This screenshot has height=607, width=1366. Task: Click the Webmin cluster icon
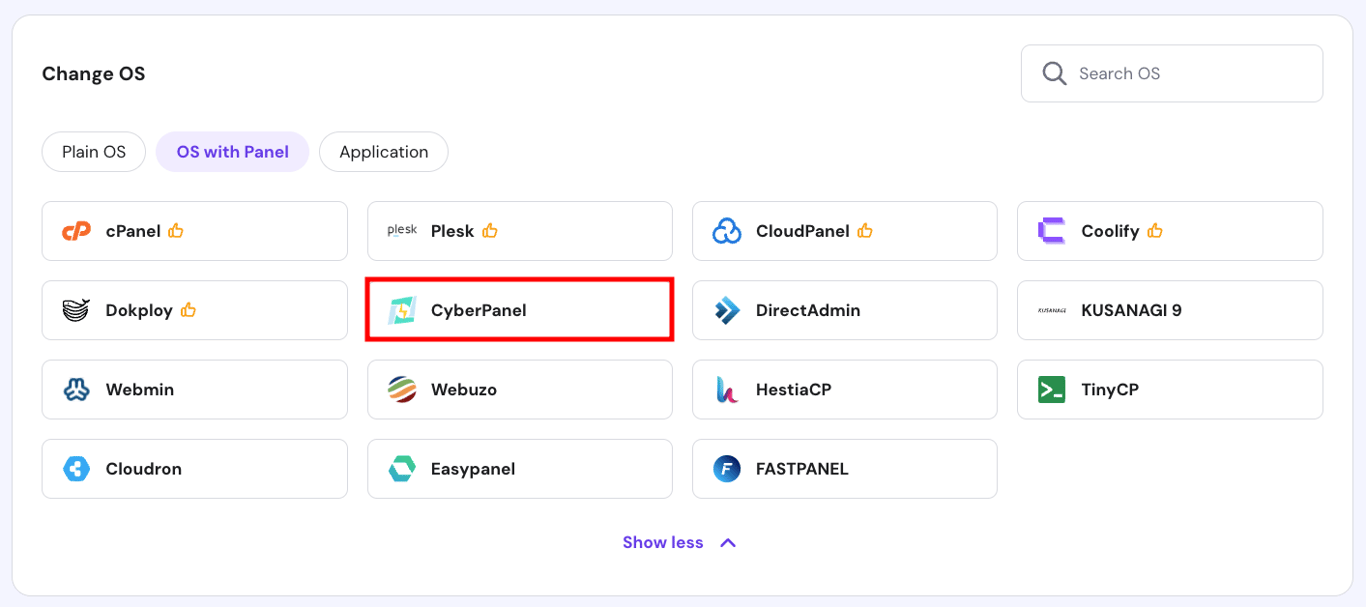click(78, 389)
